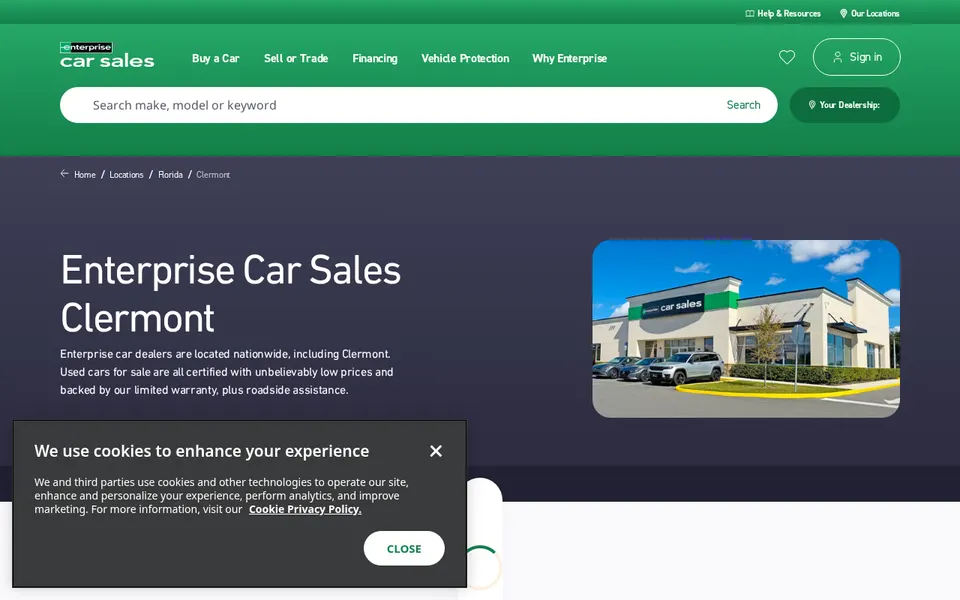Open the Why Enterprise menu

coord(569,58)
